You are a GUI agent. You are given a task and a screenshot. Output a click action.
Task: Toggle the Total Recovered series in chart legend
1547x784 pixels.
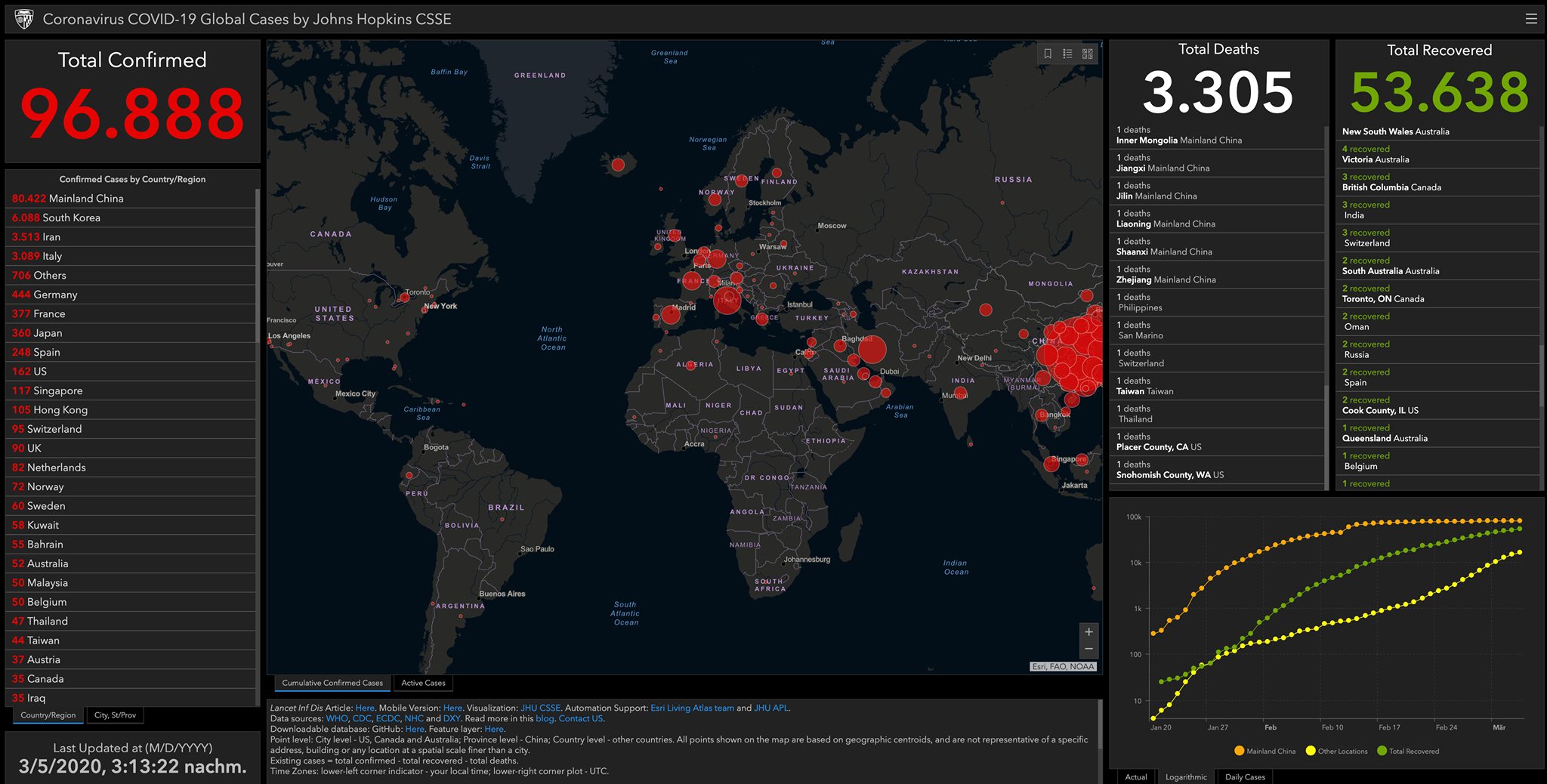[1408, 751]
